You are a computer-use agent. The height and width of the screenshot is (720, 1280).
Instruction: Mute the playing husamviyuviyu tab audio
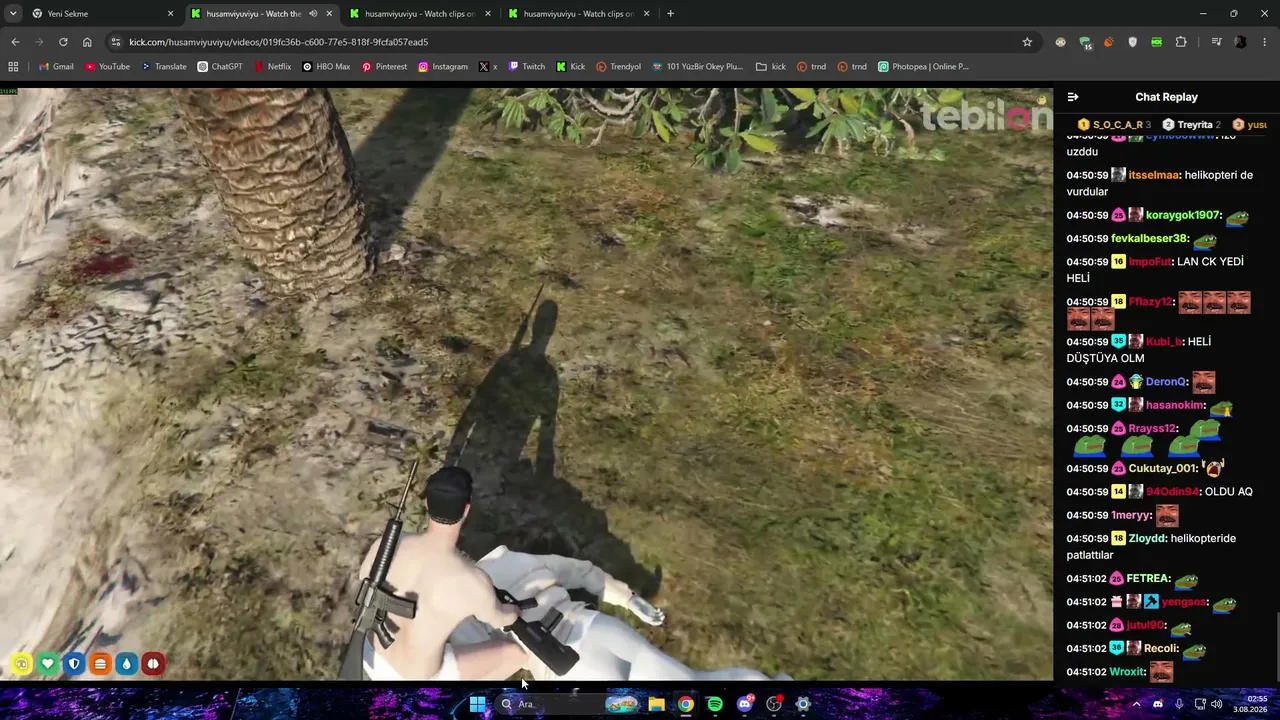coord(313,14)
